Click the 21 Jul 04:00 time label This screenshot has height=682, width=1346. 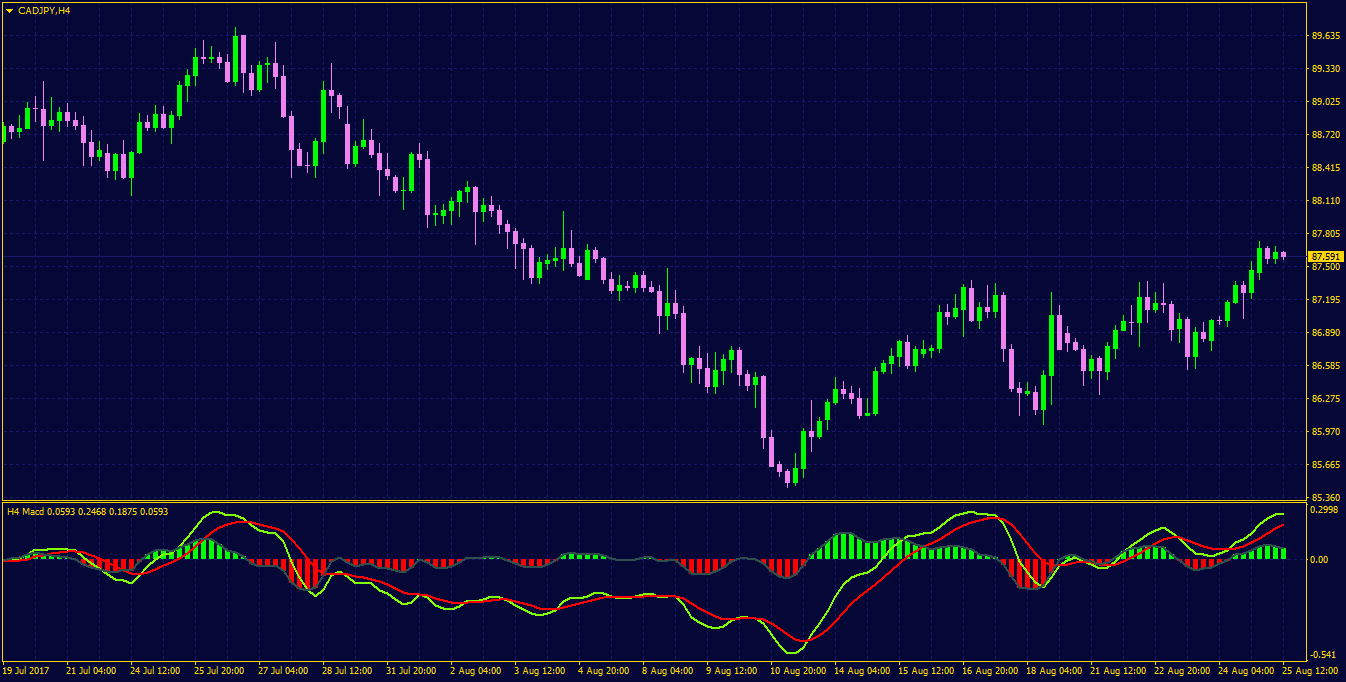point(91,672)
